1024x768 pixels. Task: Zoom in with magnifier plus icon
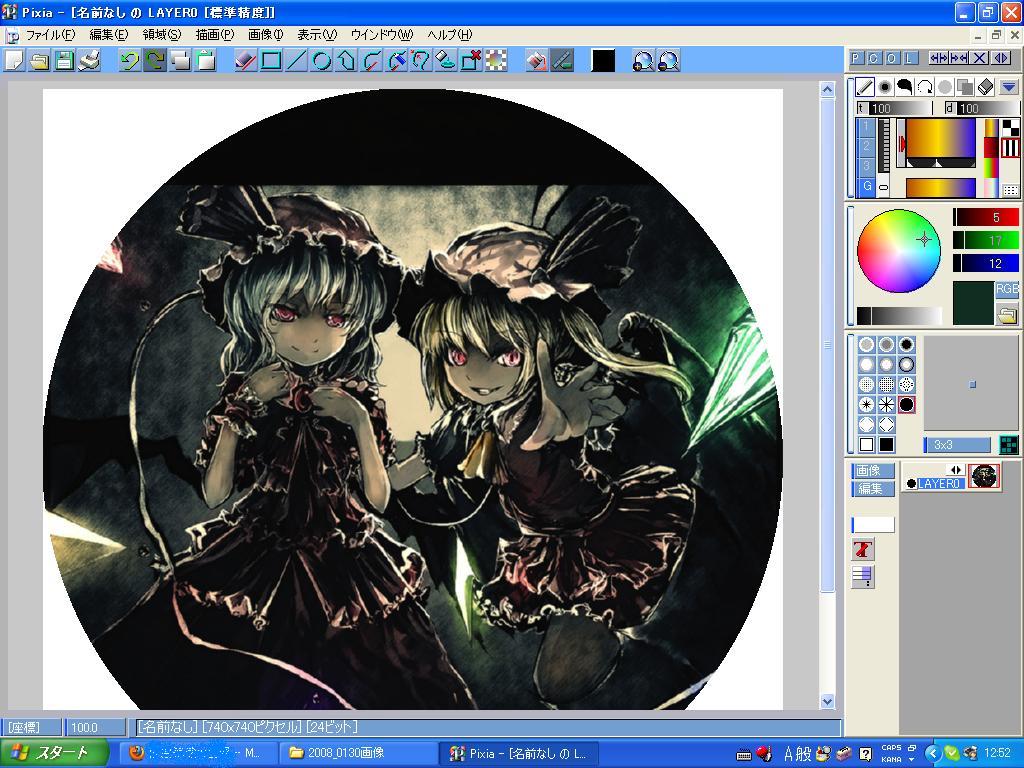643,61
